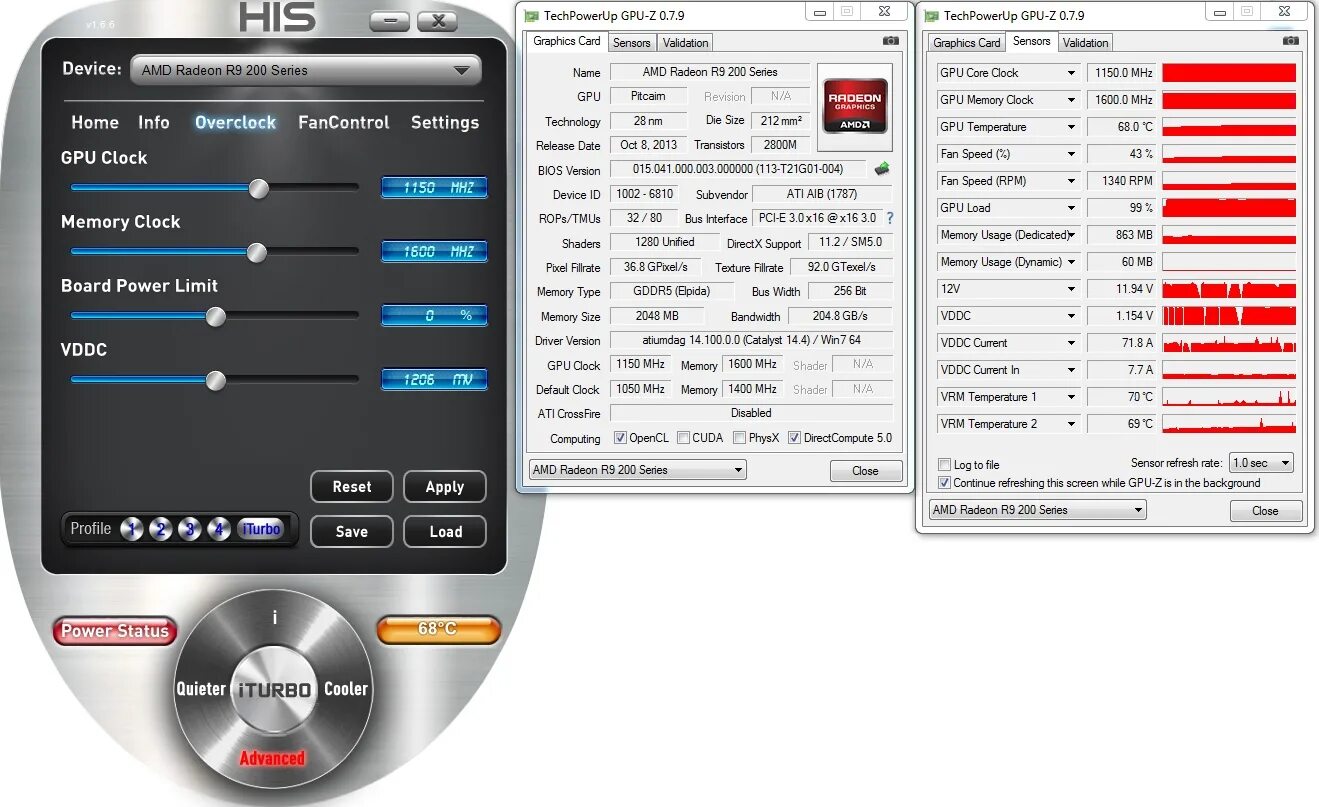The image size is (1319, 807).
Task: Click the VDDC slider handle
Action: 215,380
